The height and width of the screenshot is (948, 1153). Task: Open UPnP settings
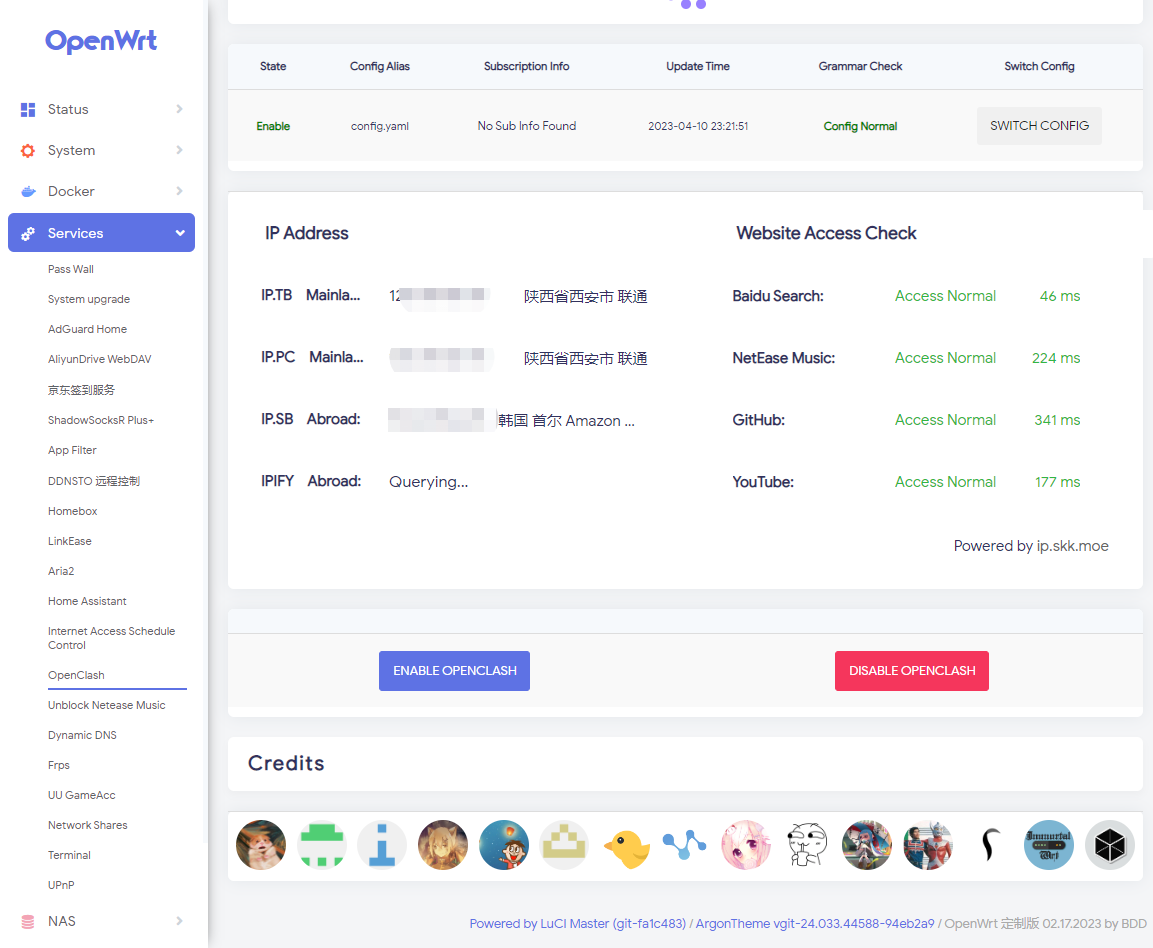point(61,885)
